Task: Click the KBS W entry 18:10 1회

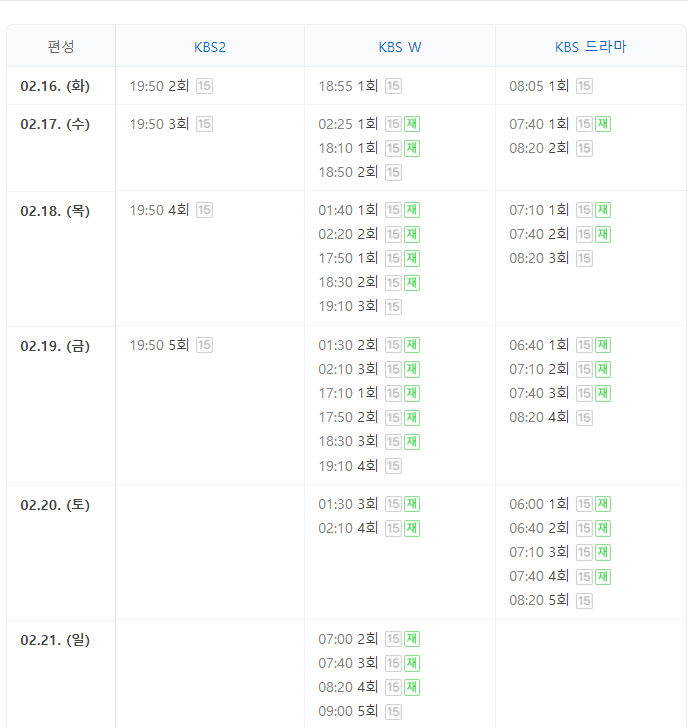Action: tap(348, 148)
